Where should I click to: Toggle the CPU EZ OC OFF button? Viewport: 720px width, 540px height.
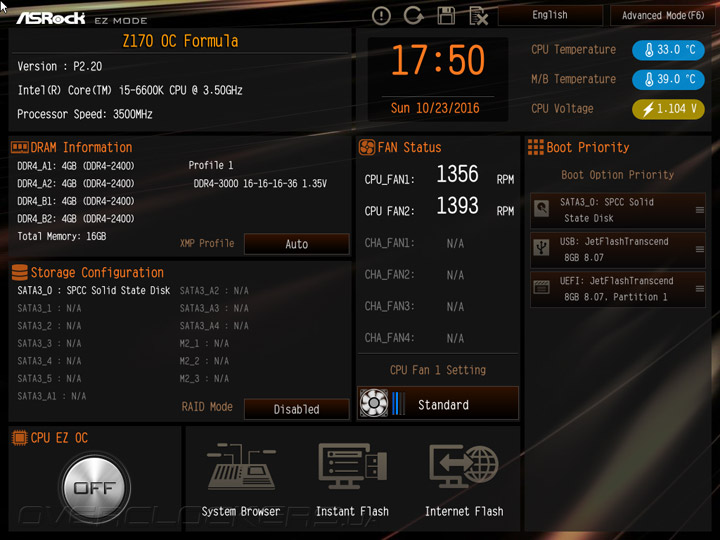(95, 488)
